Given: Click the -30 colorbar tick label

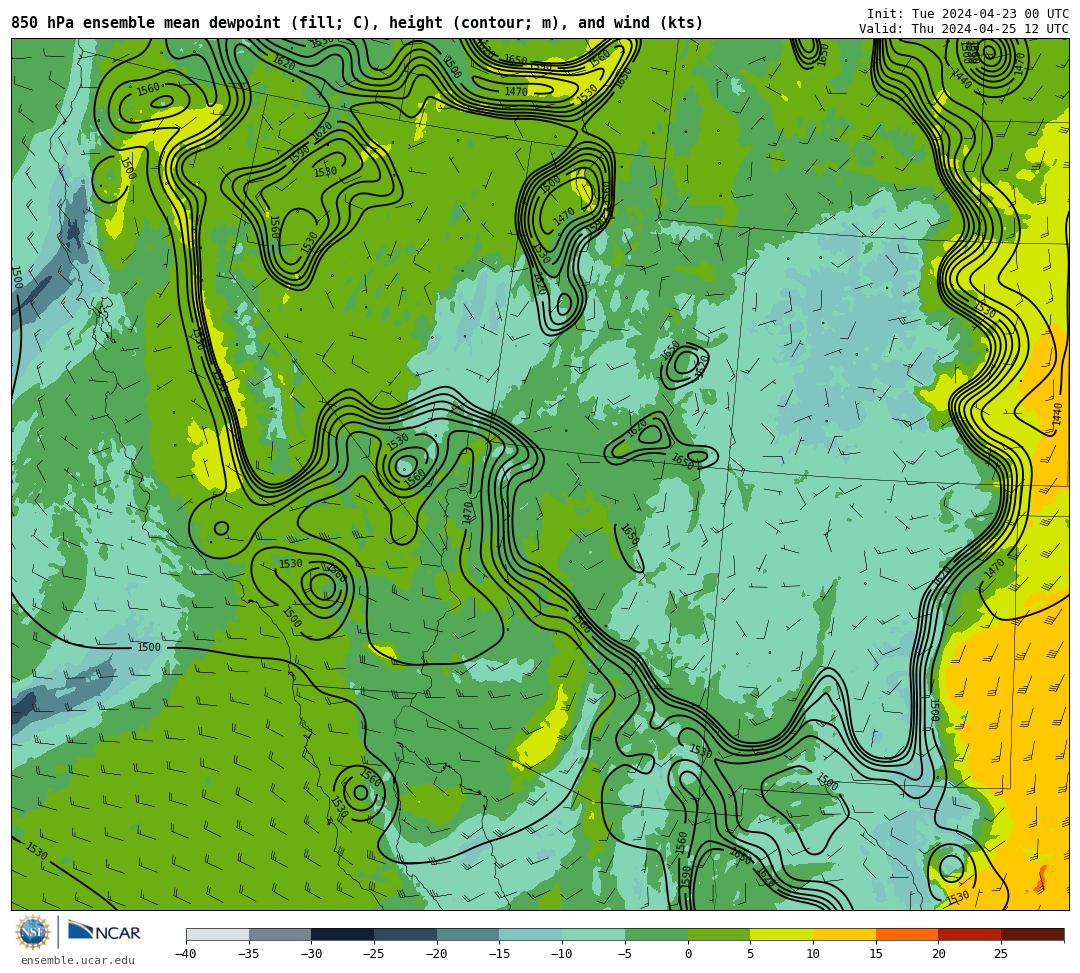Looking at the screenshot, I should 311,954.
